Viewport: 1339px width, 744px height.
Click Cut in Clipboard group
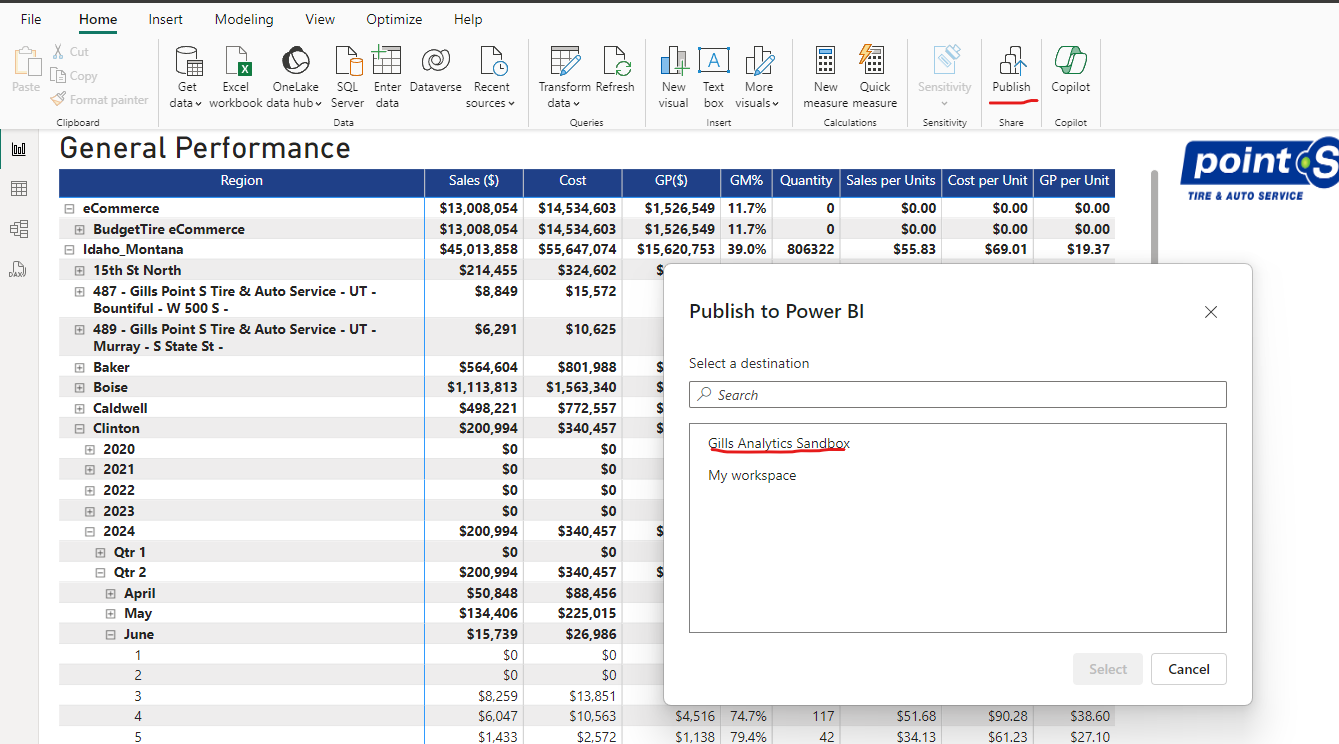[70, 52]
